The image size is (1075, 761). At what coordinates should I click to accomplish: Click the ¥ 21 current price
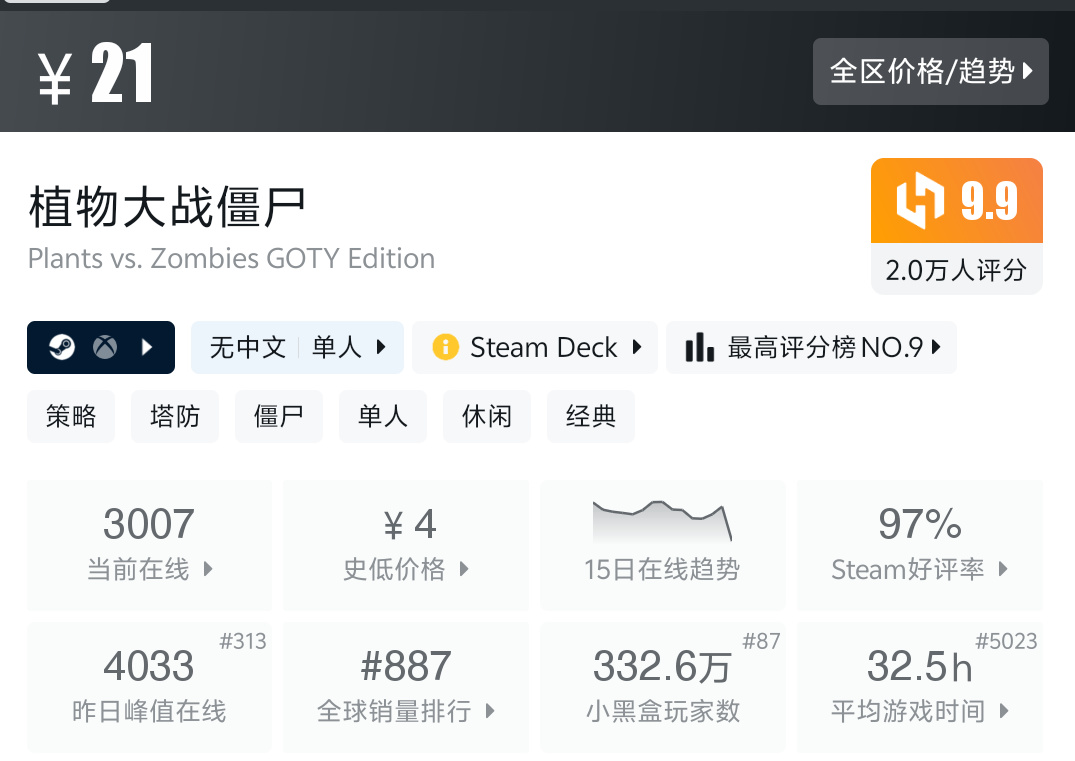[95, 73]
